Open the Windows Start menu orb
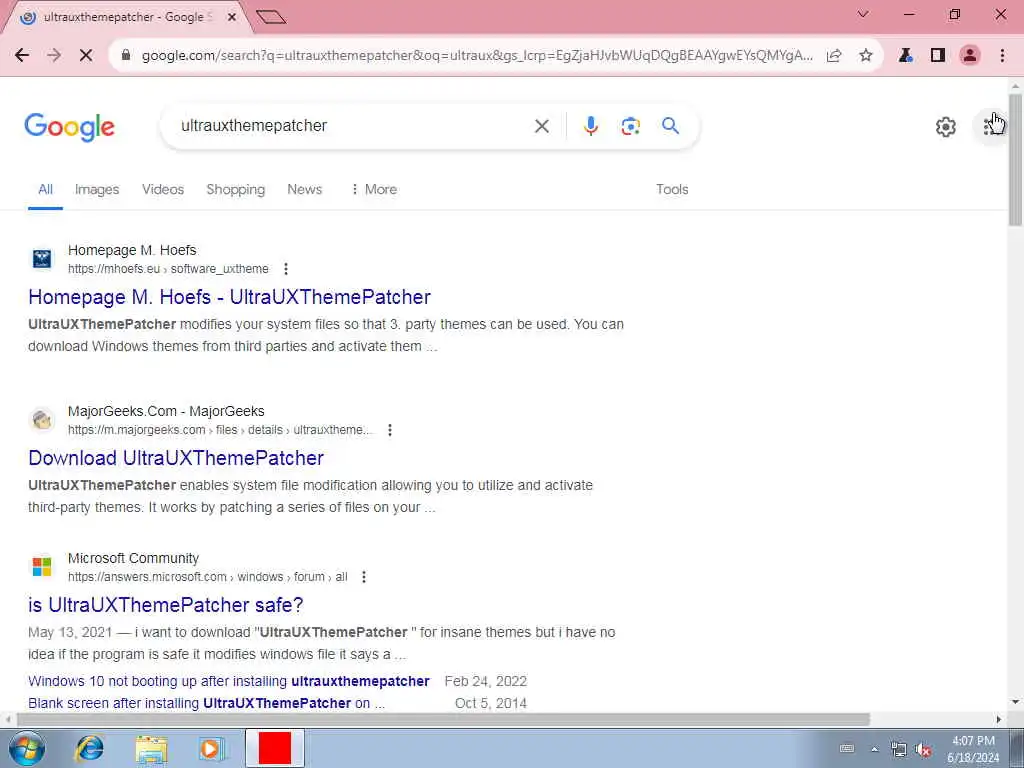Image resolution: width=1024 pixels, height=768 pixels. tap(27, 748)
